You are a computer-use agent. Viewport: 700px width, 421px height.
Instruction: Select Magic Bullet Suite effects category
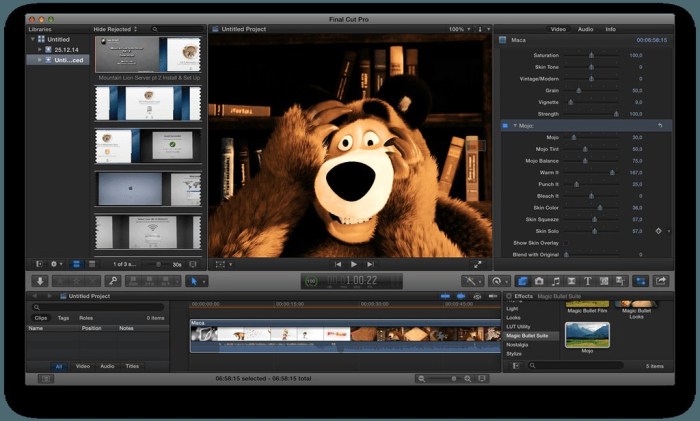528,335
